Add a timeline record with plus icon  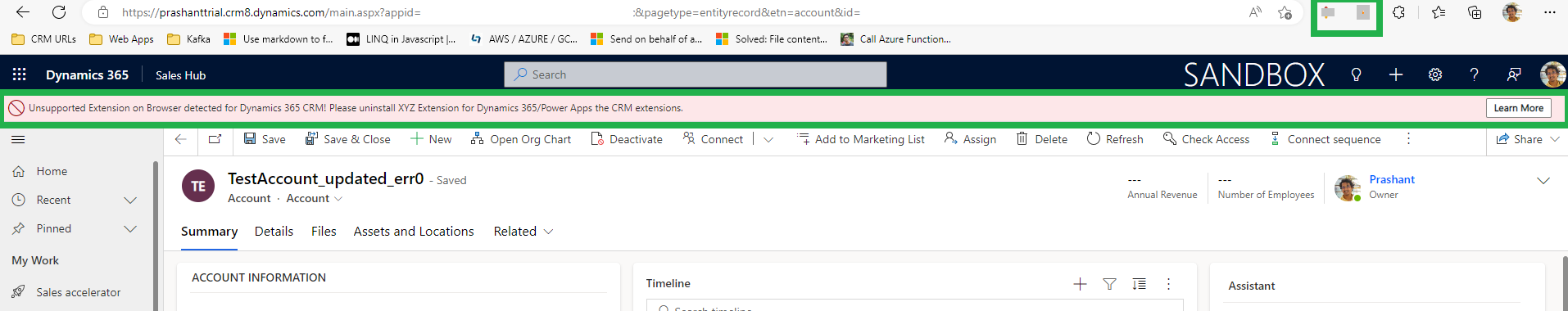[1080, 284]
